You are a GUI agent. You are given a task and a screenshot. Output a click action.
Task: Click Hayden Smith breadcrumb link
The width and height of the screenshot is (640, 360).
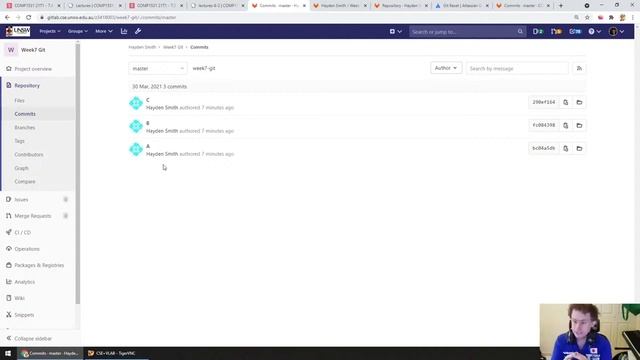click(x=142, y=47)
